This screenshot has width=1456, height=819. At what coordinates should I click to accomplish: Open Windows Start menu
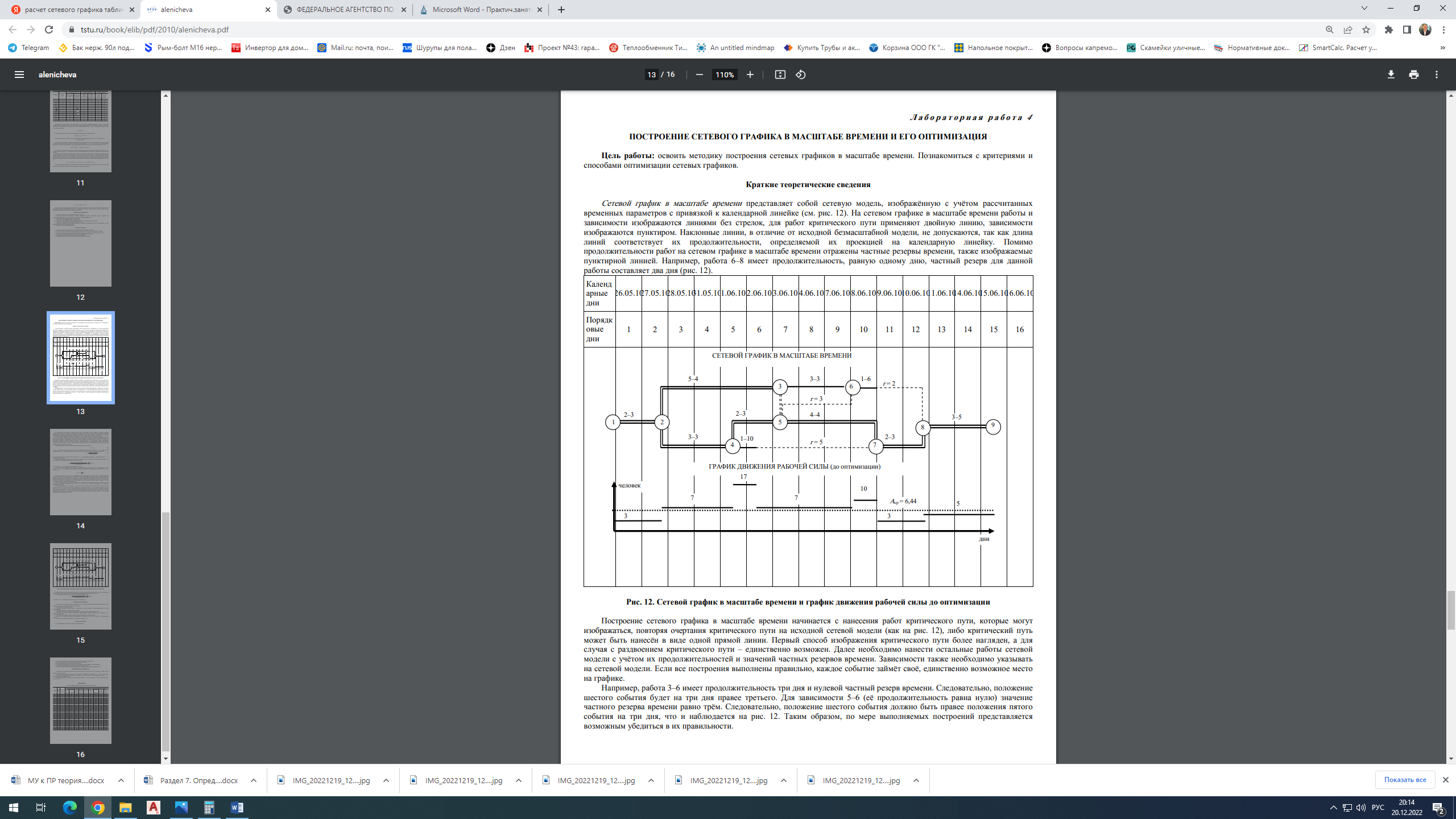pos(14,808)
